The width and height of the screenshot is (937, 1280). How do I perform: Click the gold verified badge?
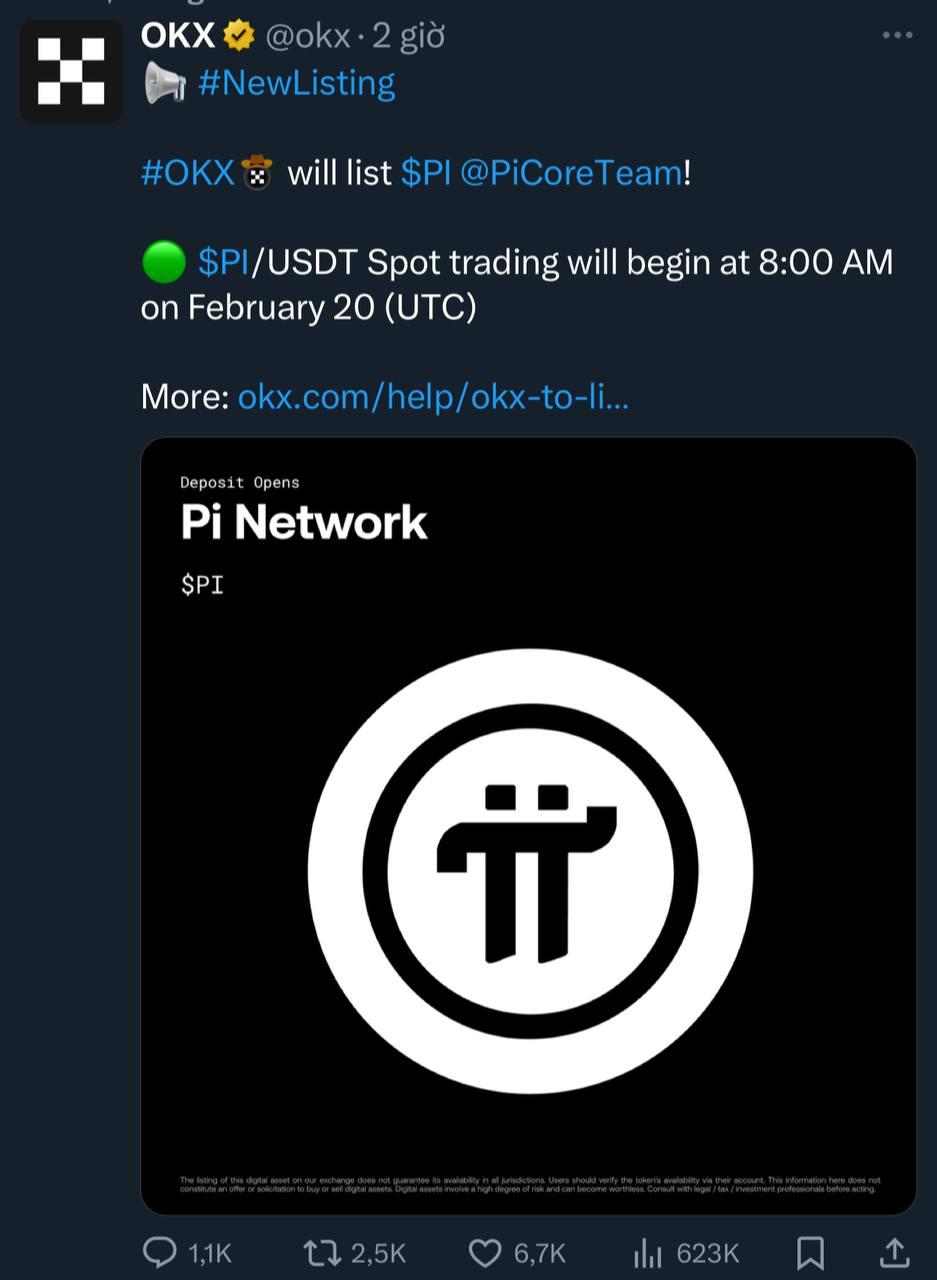pos(238,37)
